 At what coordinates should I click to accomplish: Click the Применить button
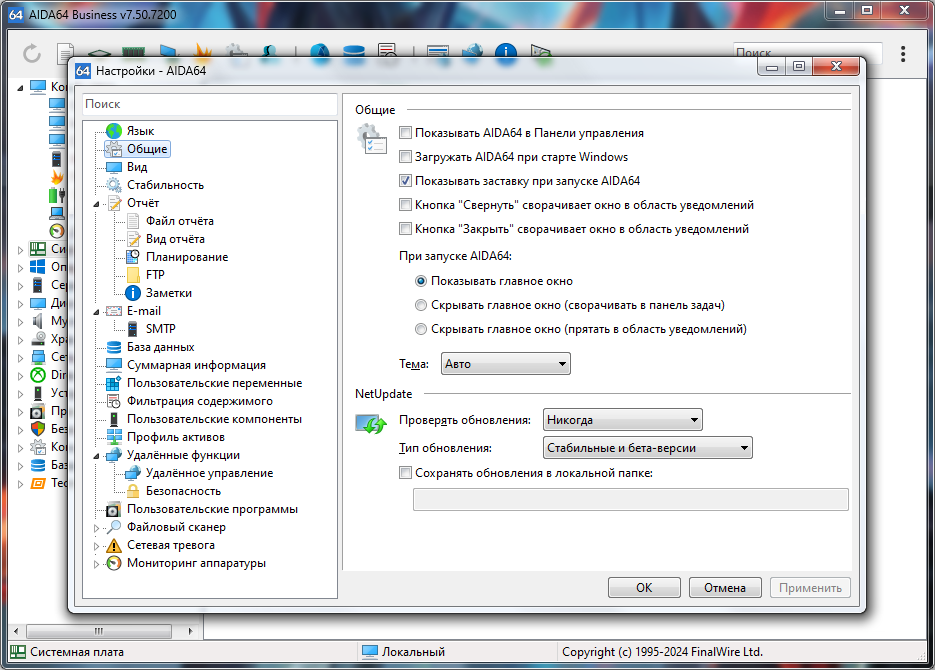(x=810, y=588)
